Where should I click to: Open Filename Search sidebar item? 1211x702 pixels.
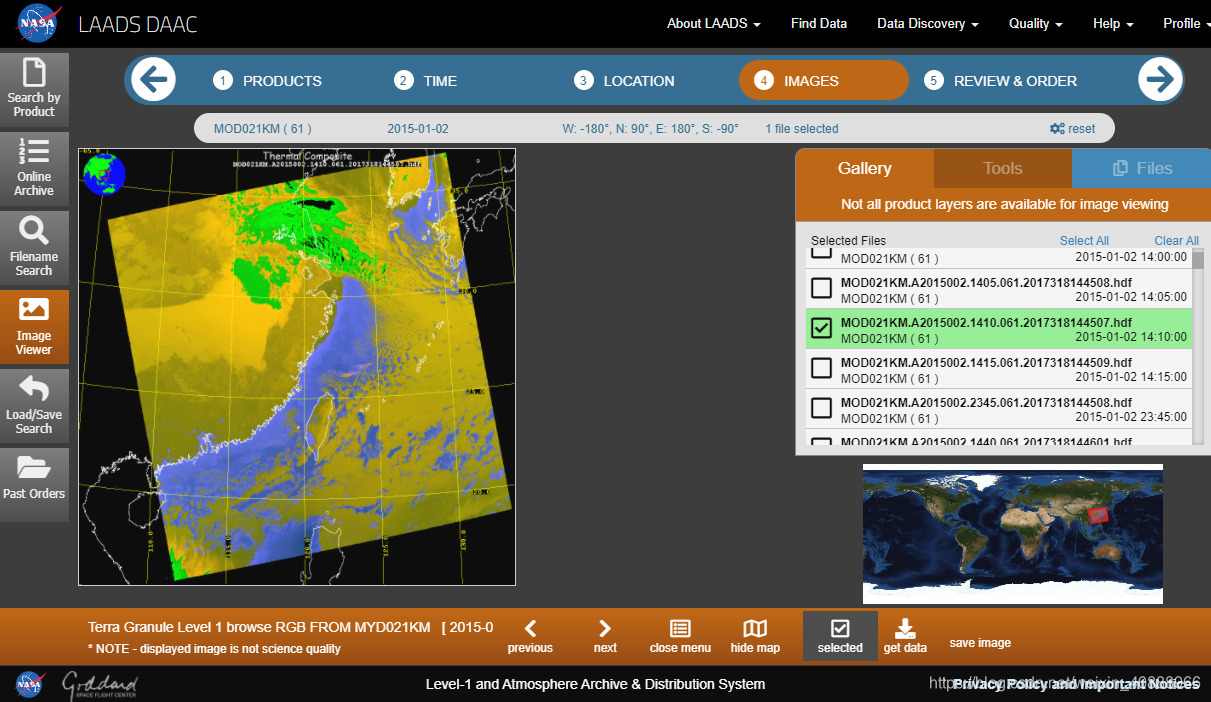tap(34, 247)
